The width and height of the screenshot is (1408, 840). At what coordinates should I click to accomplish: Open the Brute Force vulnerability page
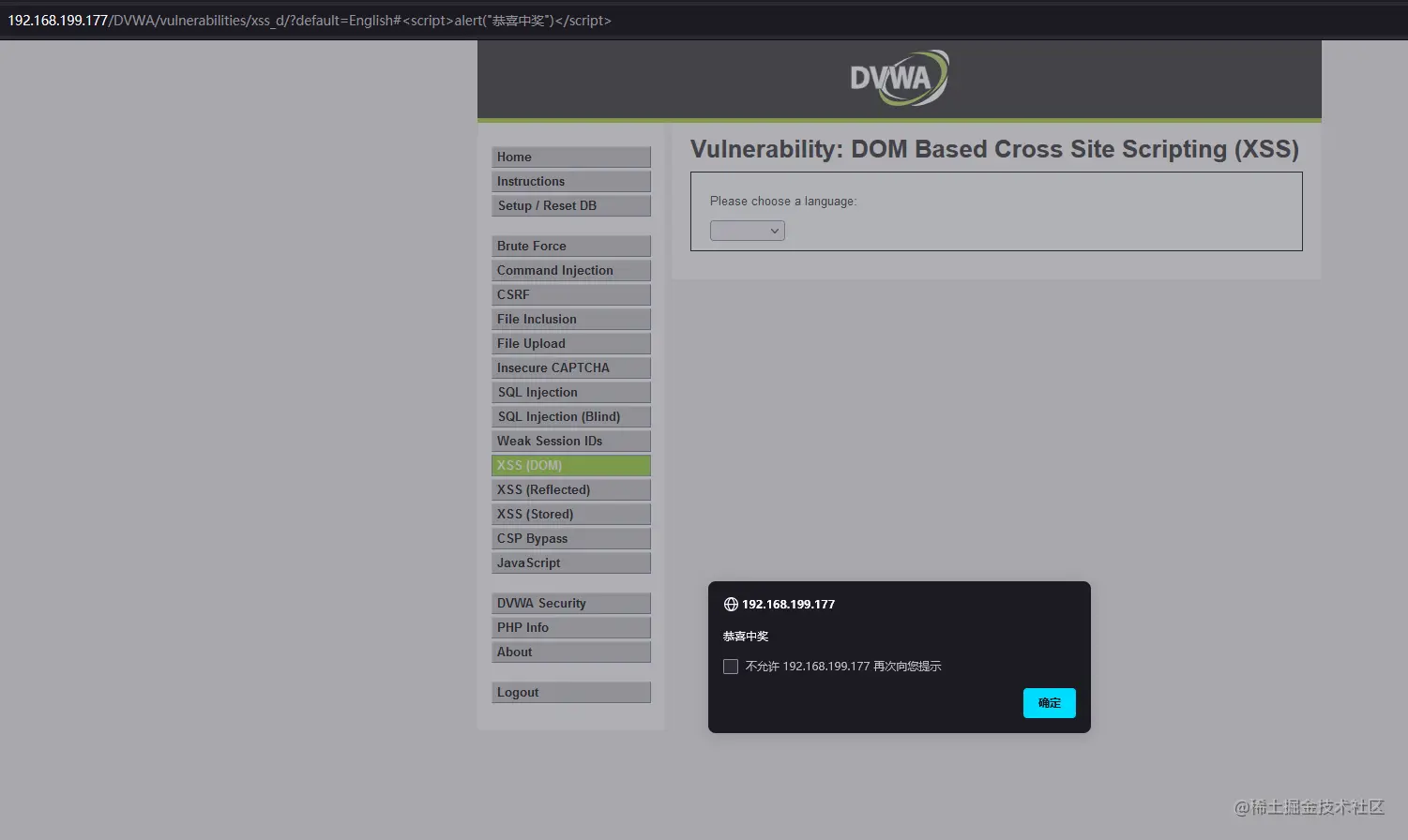(571, 246)
